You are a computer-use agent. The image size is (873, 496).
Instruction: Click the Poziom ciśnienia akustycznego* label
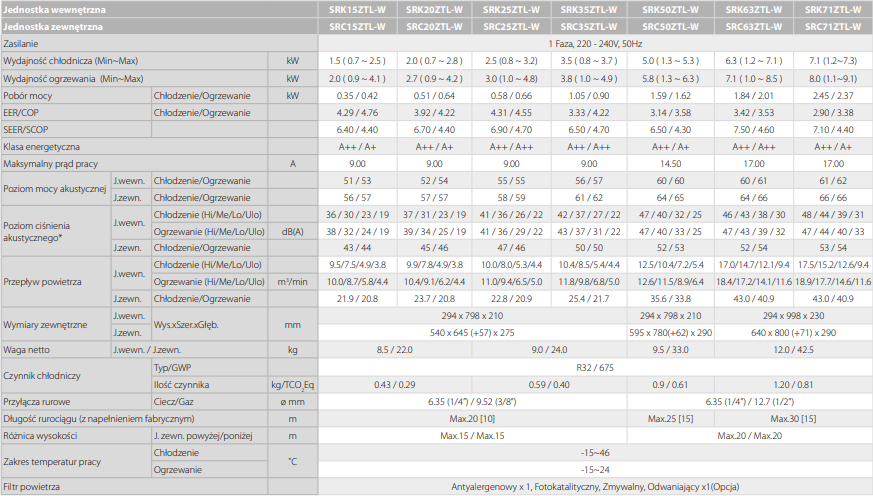(37, 232)
